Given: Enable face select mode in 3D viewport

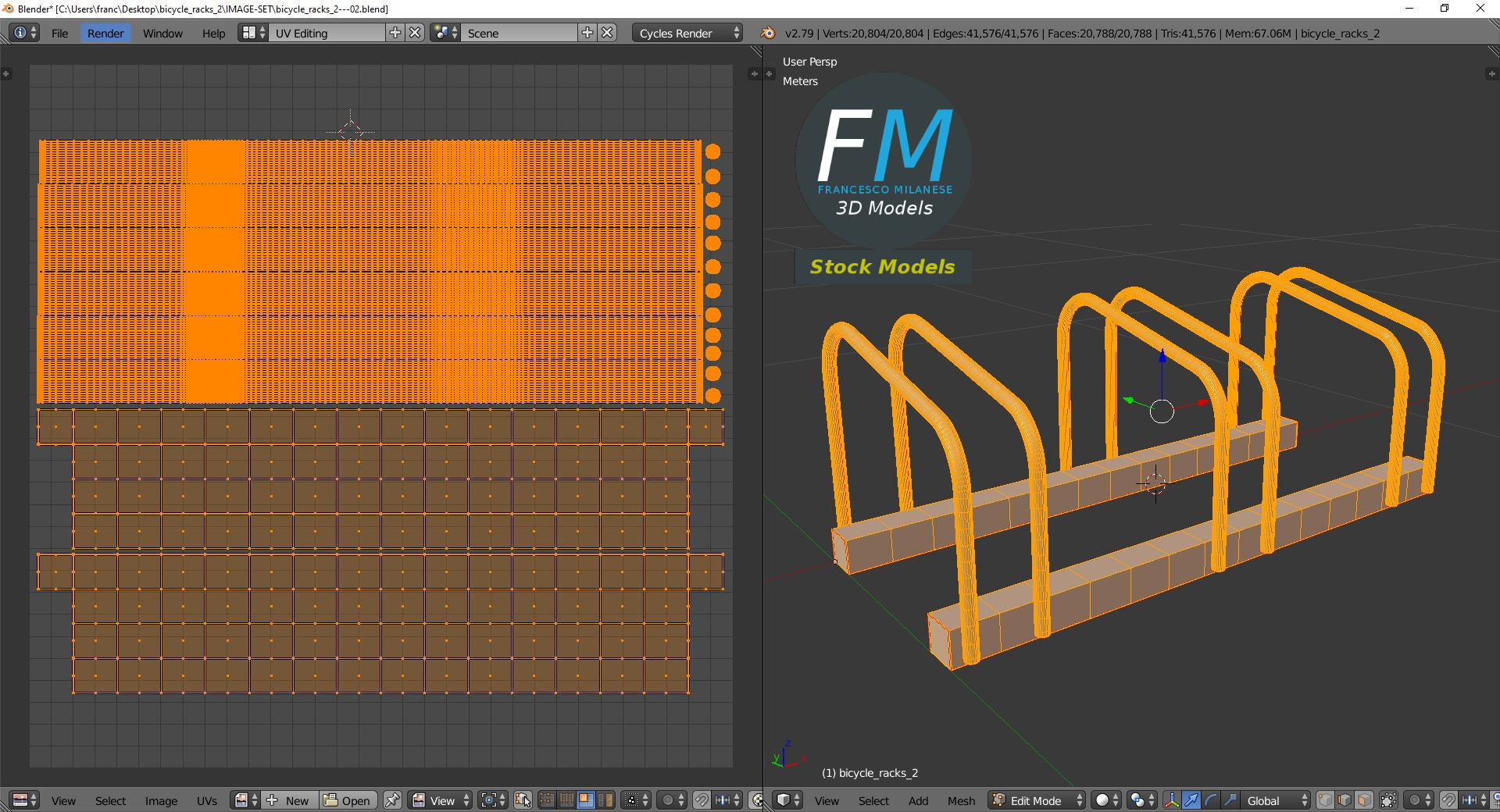Looking at the screenshot, I should (1363, 800).
